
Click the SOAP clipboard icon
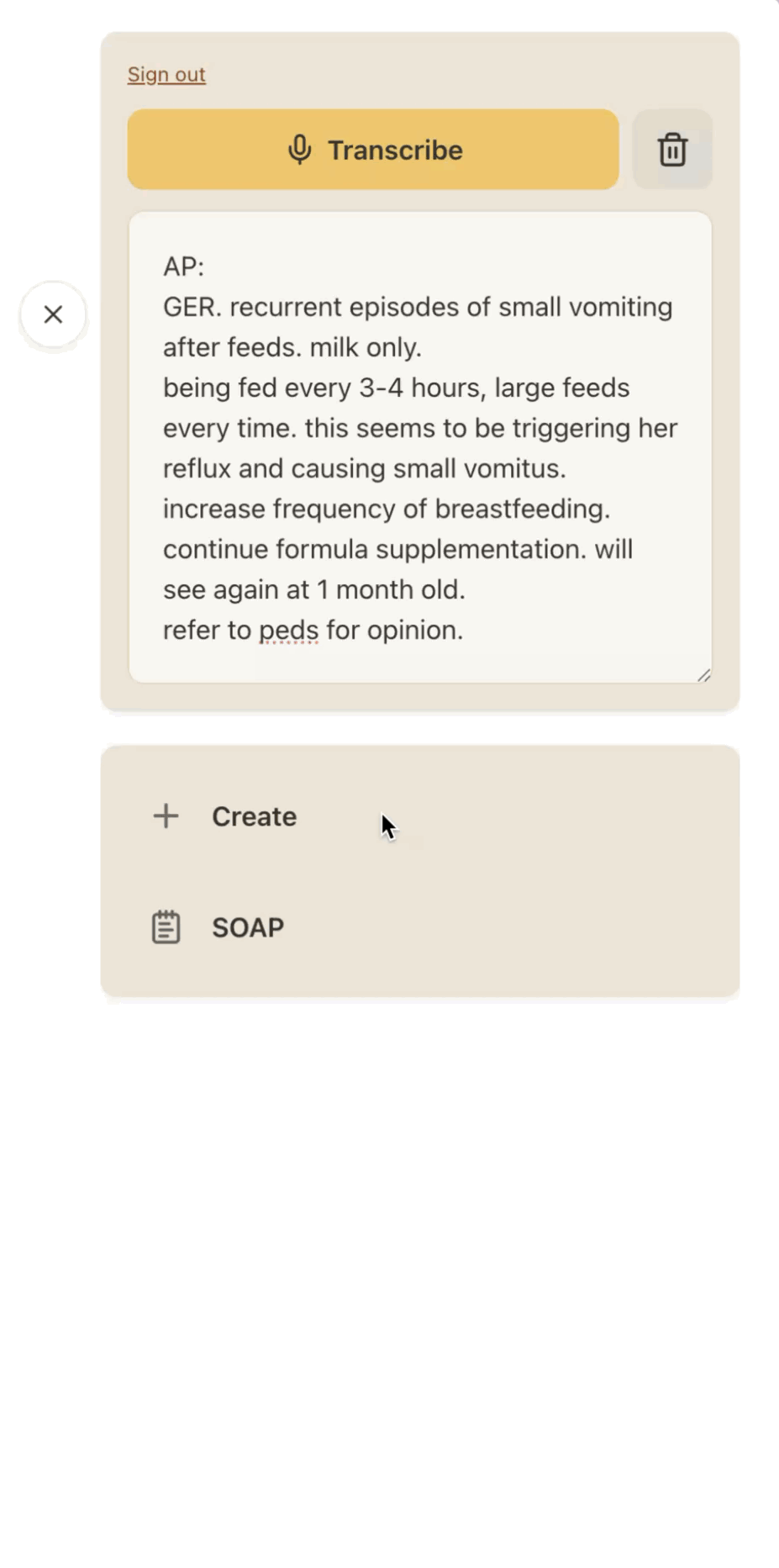(x=166, y=927)
